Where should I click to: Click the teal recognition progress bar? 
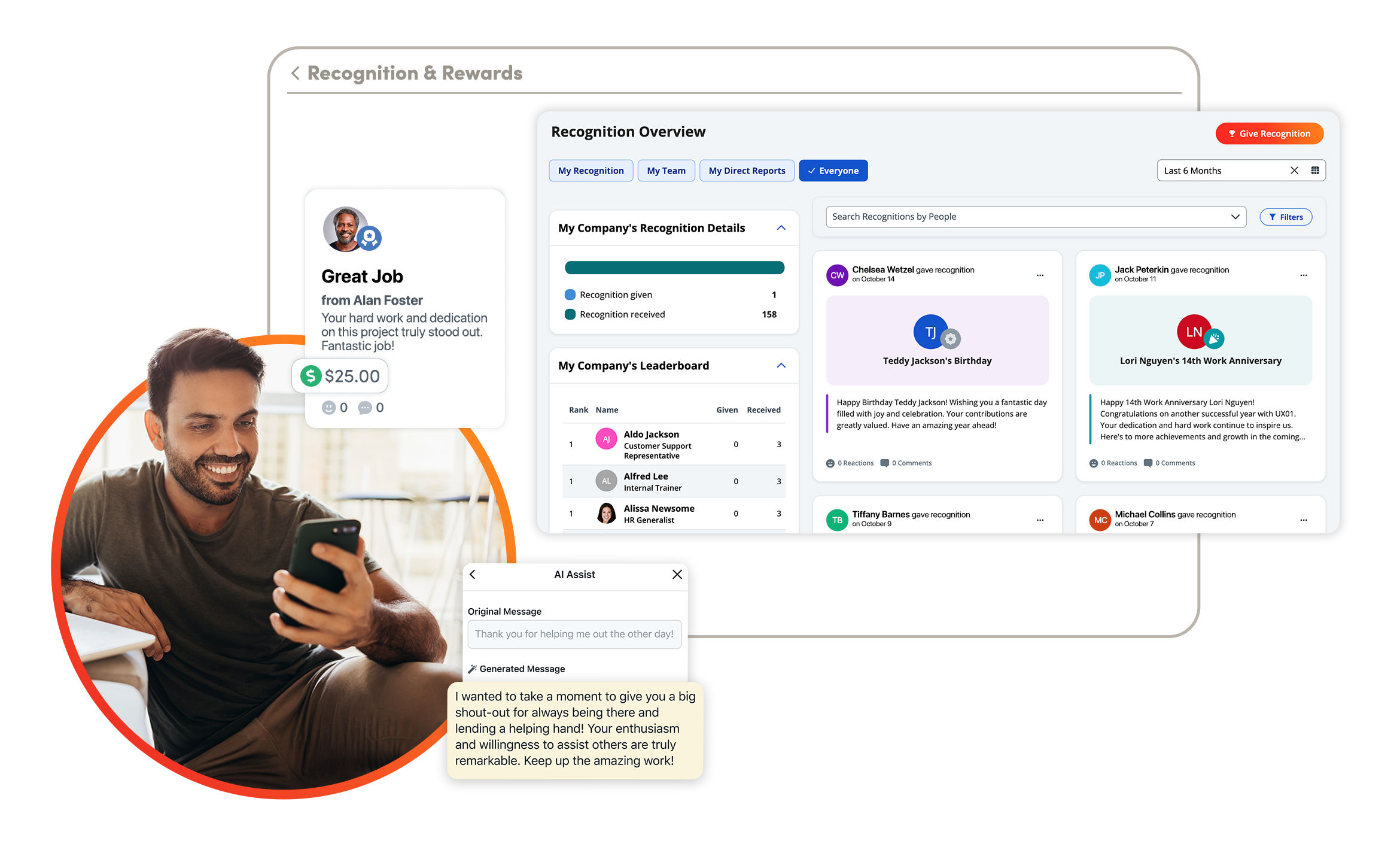674,268
